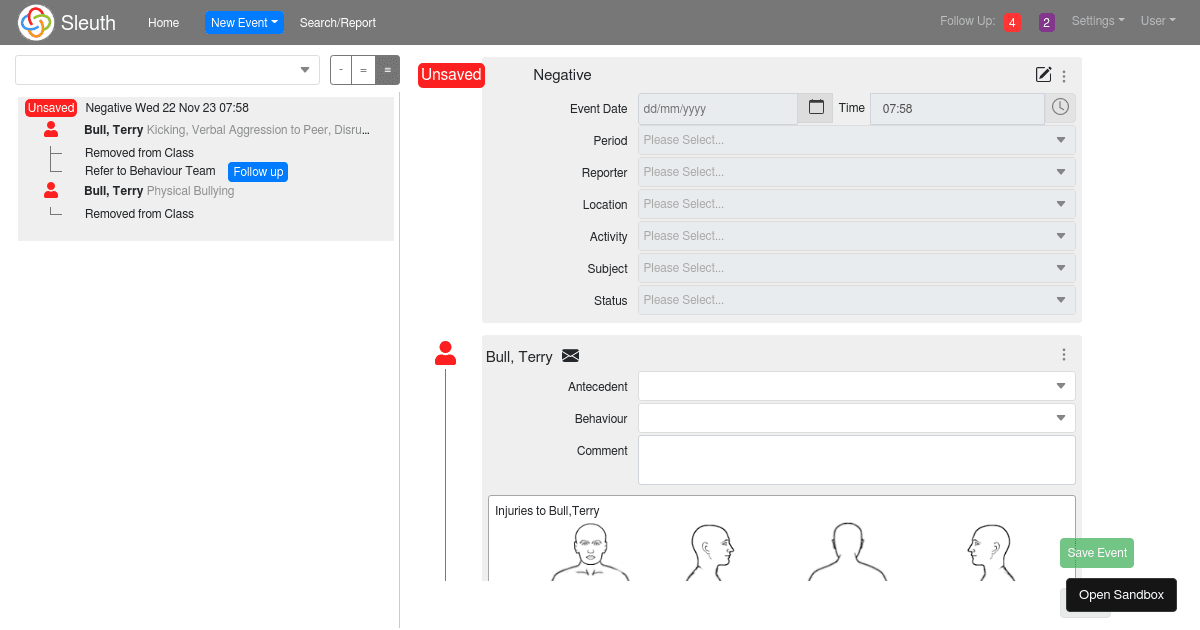Switch to the medium '=' list view
Image resolution: width=1200 pixels, height=630 pixels.
point(363,70)
